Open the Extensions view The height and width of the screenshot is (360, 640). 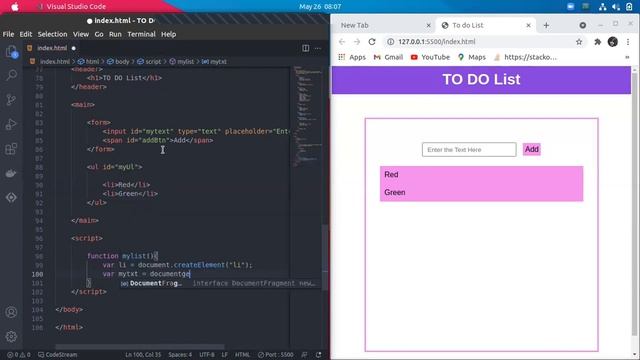[11, 149]
